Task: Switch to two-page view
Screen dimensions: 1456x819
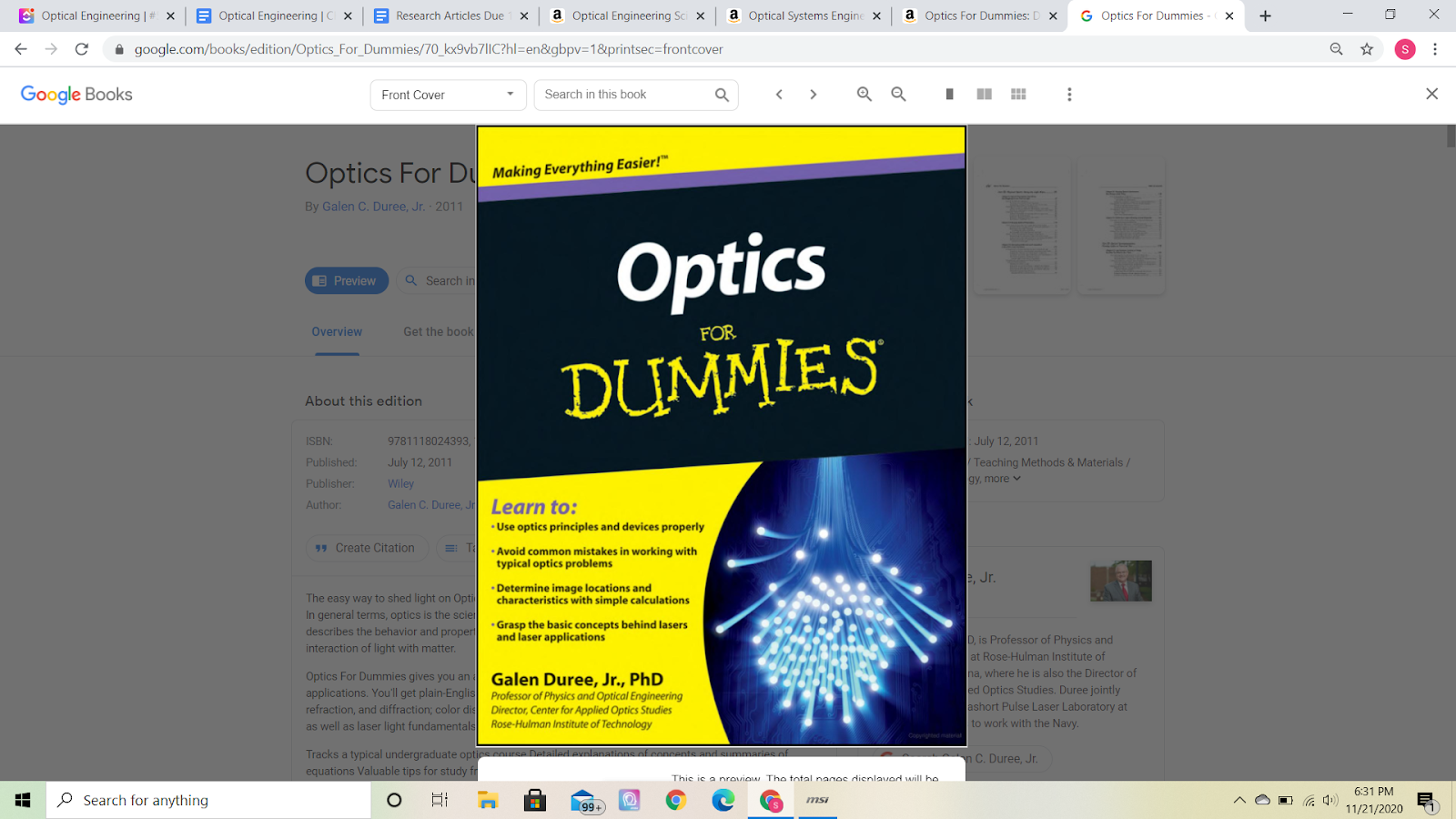Action: coord(984,95)
